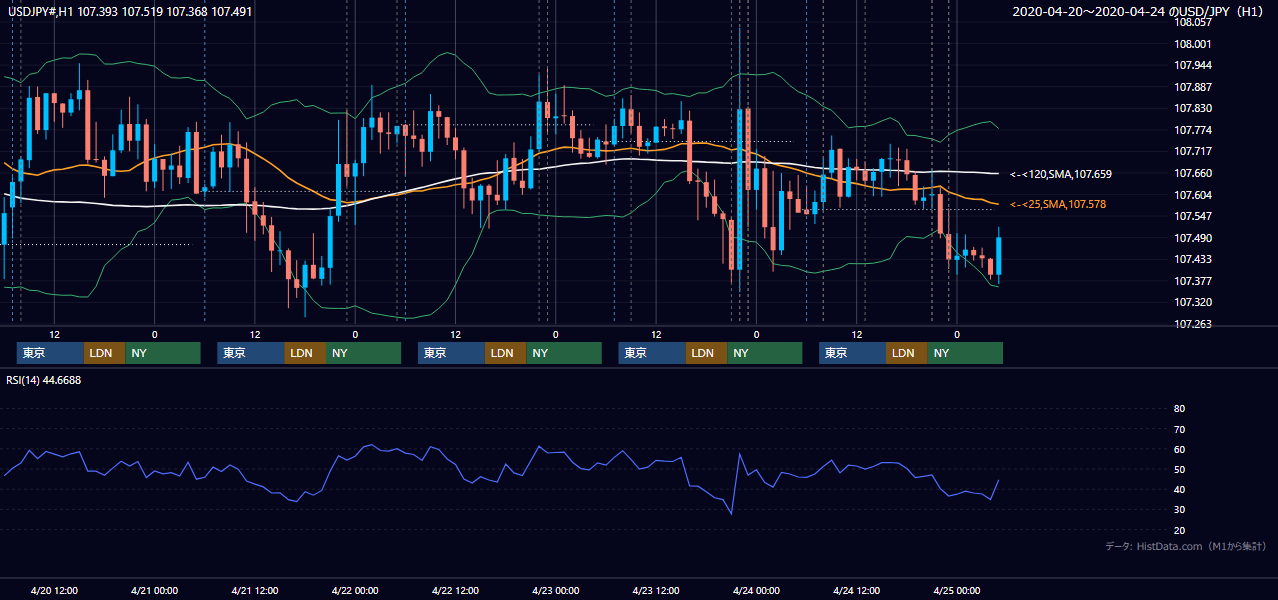Image resolution: width=1278 pixels, height=600 pixels.
Task: Click the RSI 30 level label
Action: click(x=1179, y=510)
